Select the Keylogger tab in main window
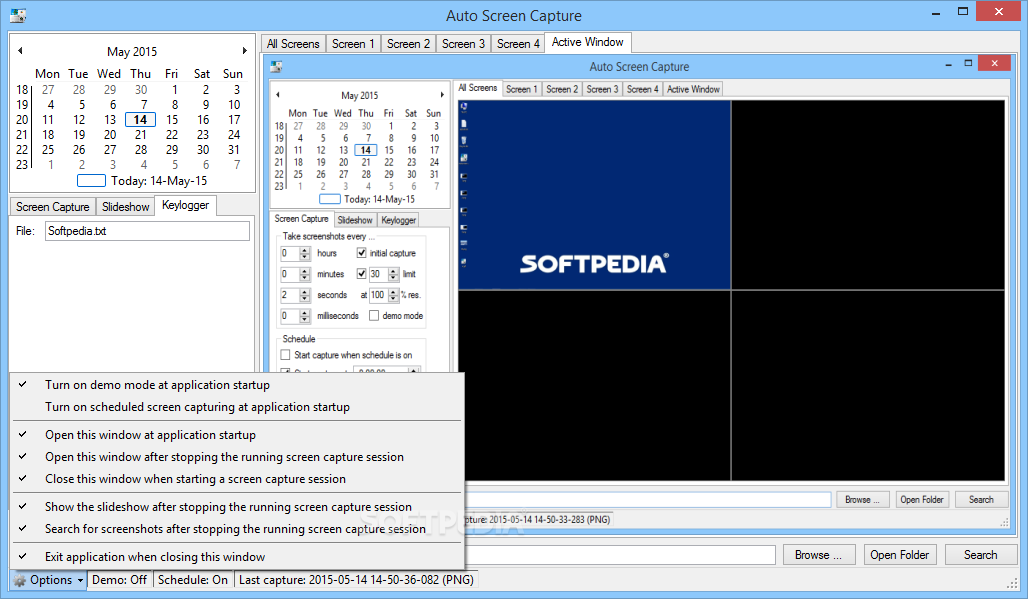This screenshot has width=1028, height=599. pos(186,205)
